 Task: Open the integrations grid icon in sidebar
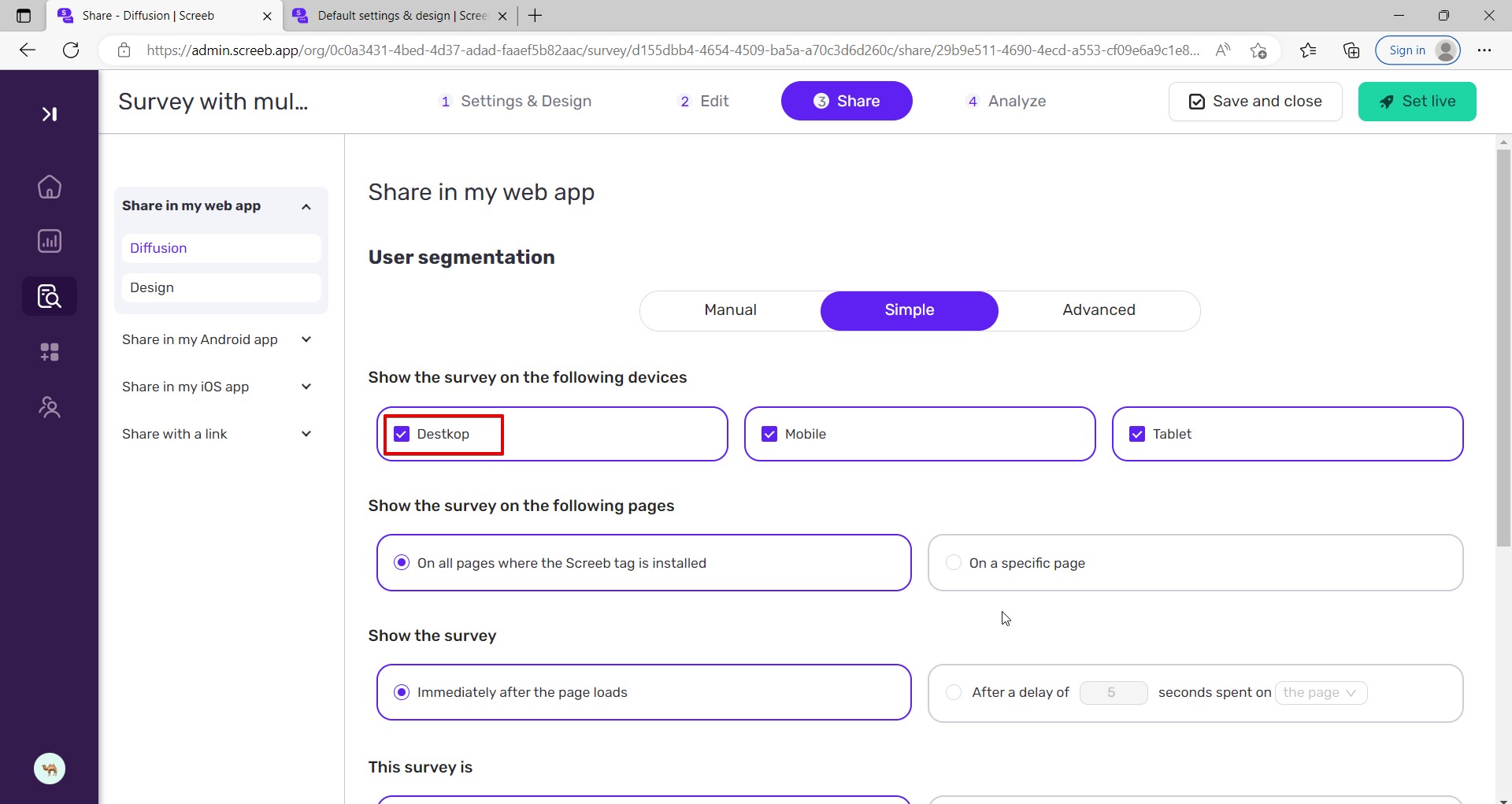coord(50,352)
